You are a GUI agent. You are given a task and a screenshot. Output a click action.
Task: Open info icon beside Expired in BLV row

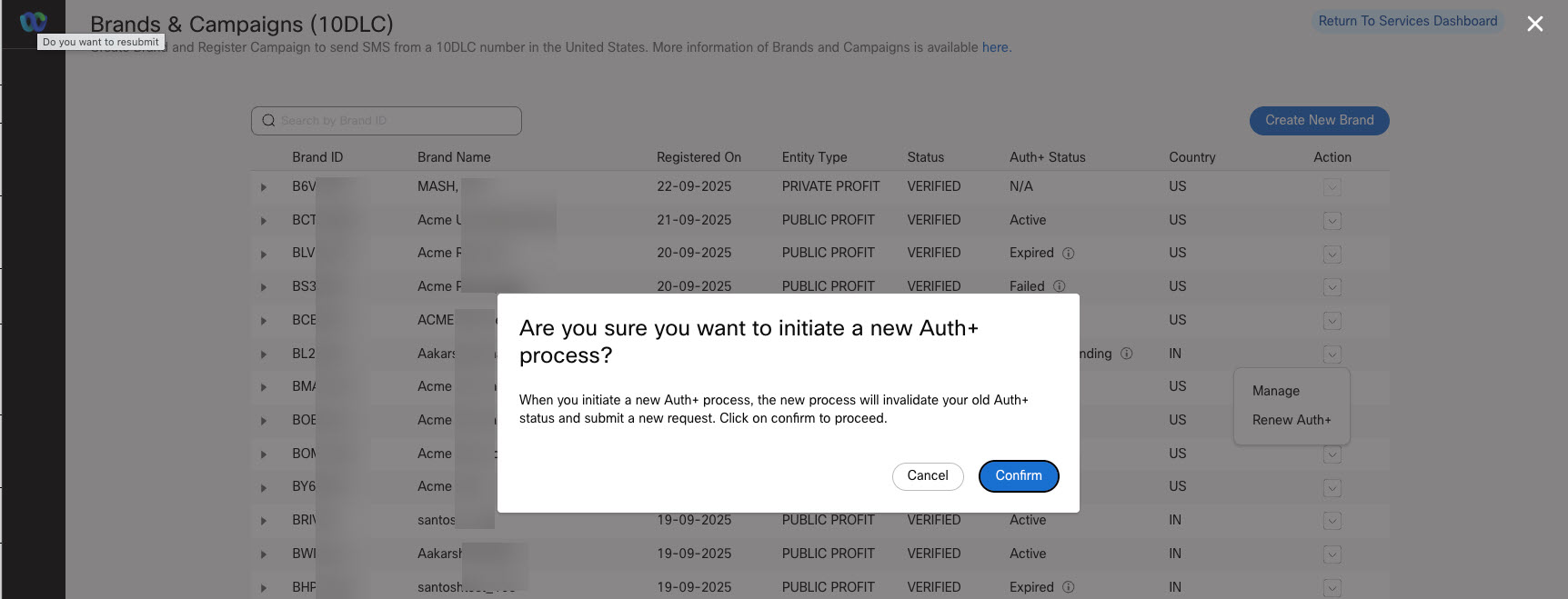point(1069,254)
